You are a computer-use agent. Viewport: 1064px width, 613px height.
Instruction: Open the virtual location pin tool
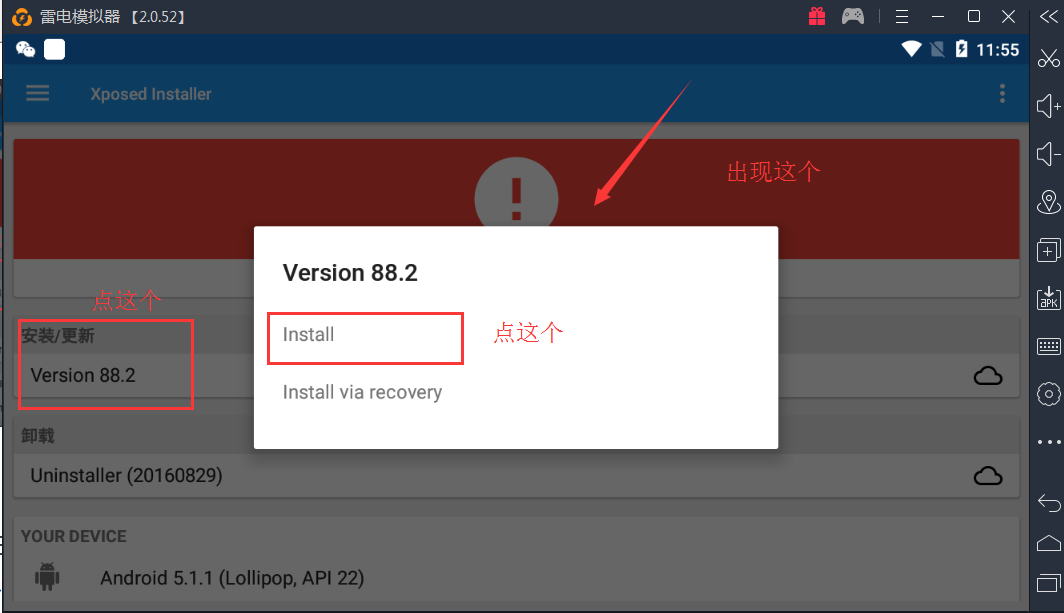pyautogui.click(x=1048, y=202)
